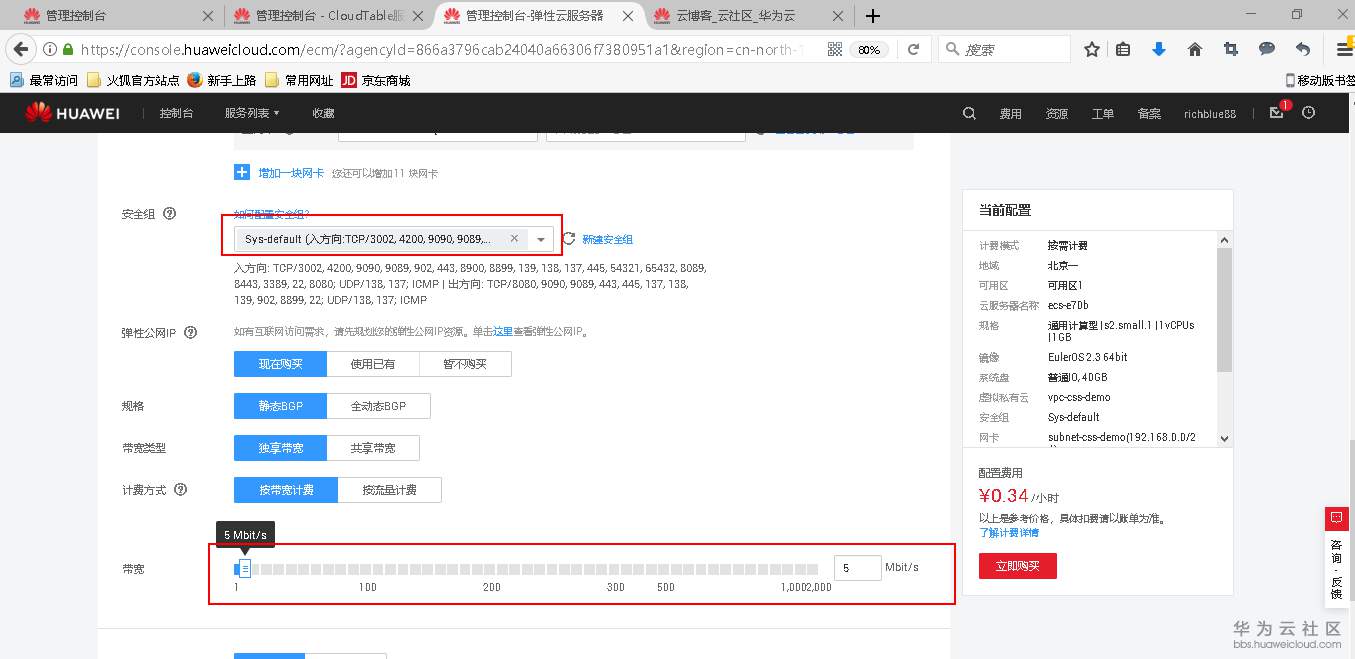
Task: Open the search magnifier in the Huawei console header
Action: coord(968,113)
